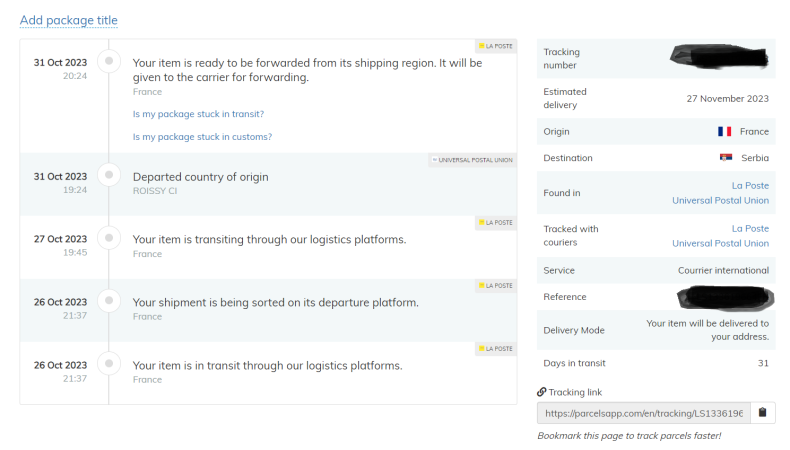Image resolution: width=790 pixels, height=450 pixels.
Task: Click the copy tracking link clipboard icon
Action: pyautogui.click(x=762, y=413)
